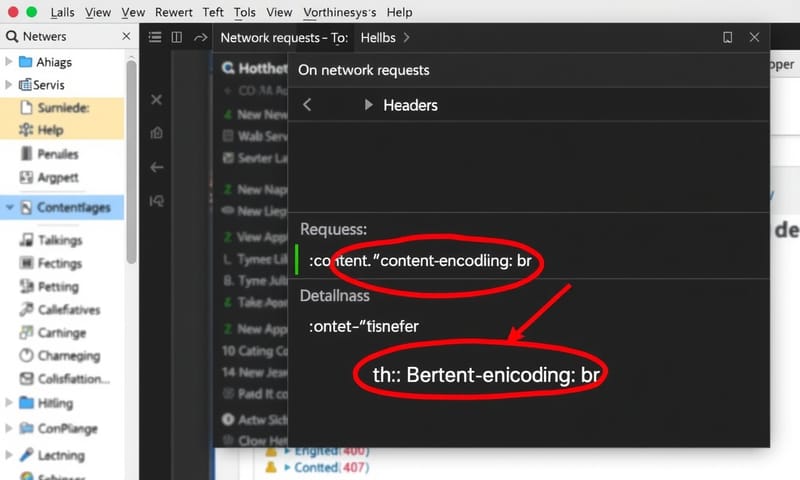The image size is (800, 480).
Task: Select the Network requests tab
Action: pyautogui.click(x=283, y=37)
